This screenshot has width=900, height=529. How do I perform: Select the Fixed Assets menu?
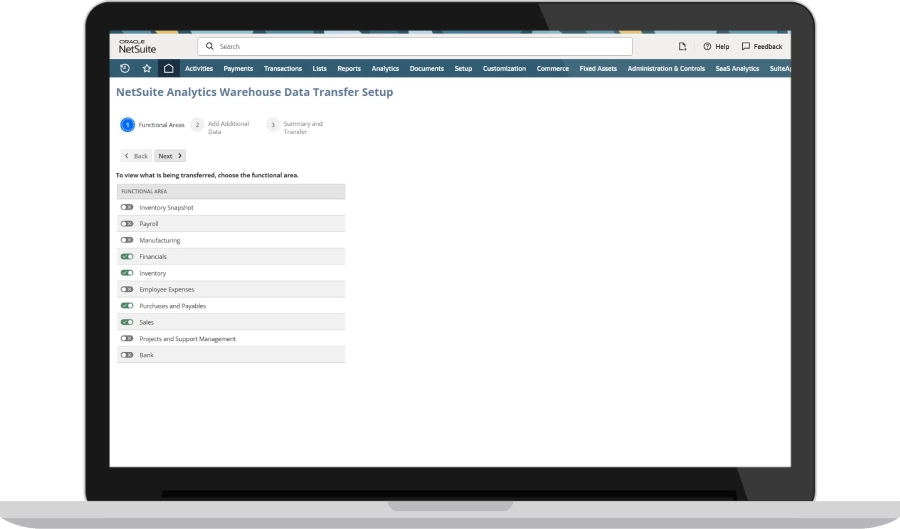(x=598, y=69)
